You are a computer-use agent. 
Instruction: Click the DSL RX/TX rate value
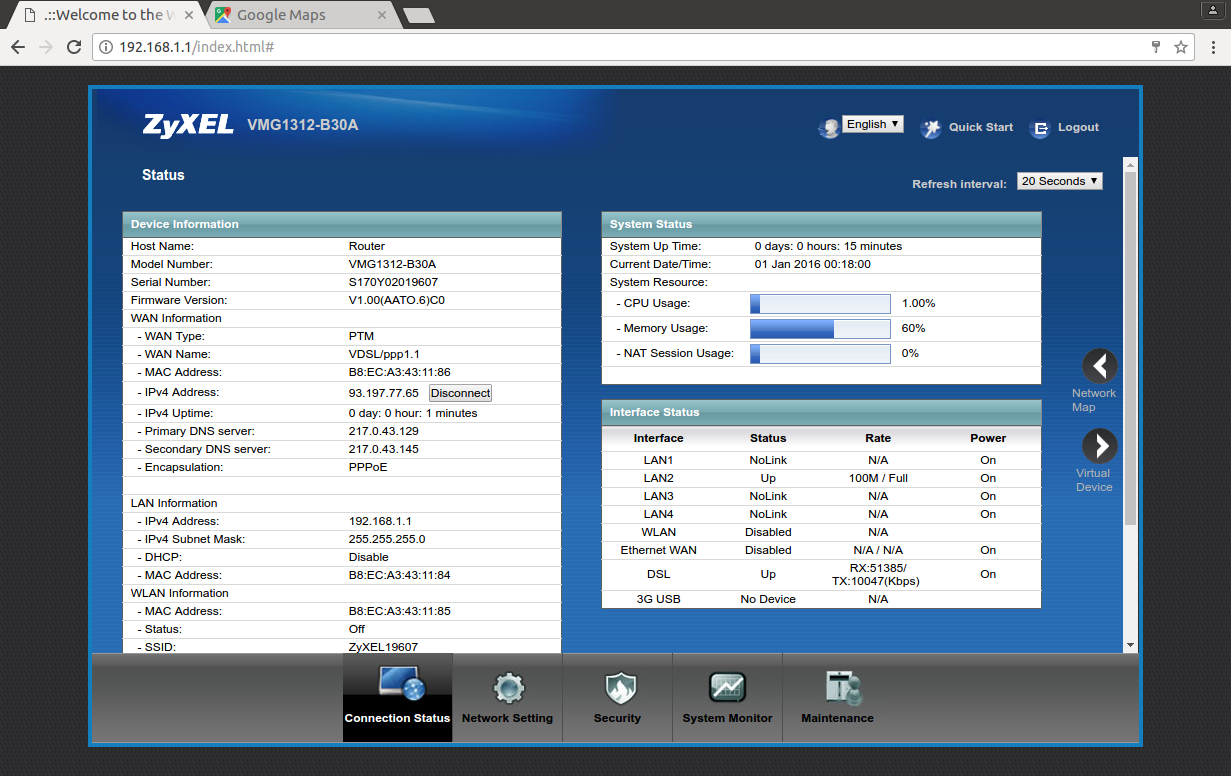point(877,574)
